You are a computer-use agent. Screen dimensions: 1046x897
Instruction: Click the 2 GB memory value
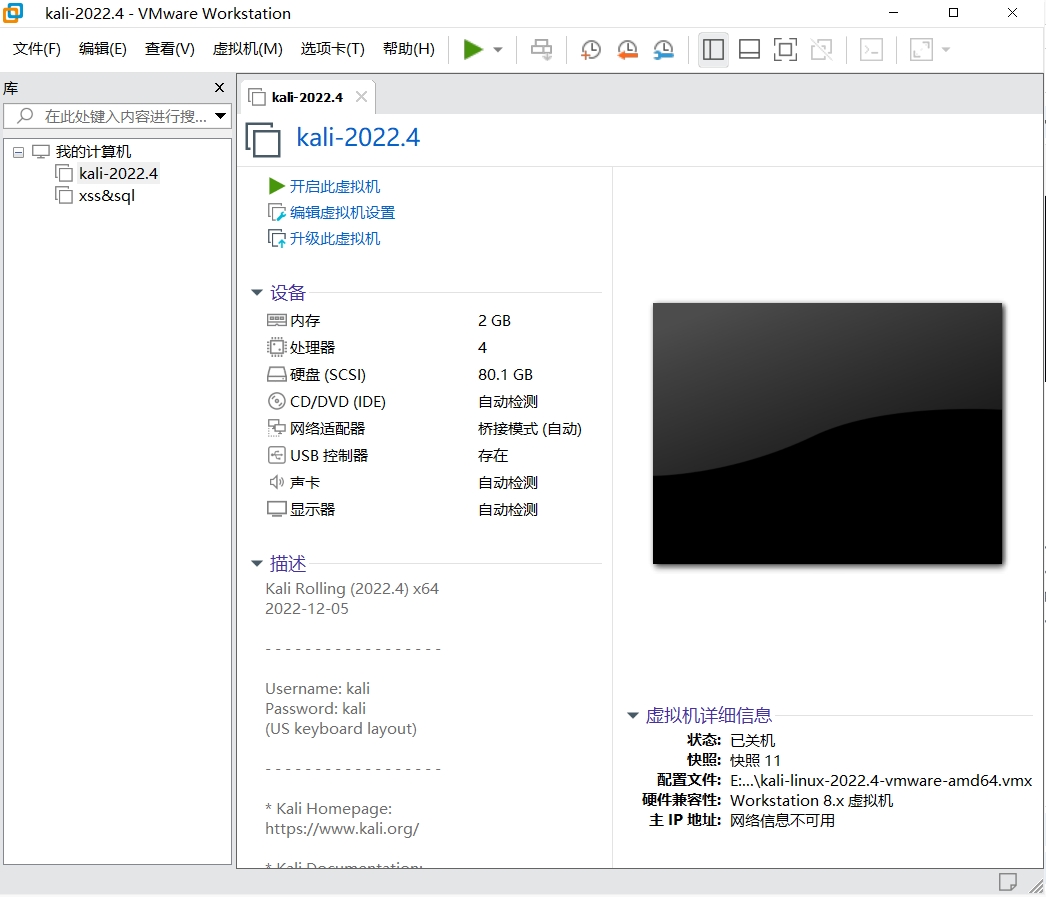[494, 321]
